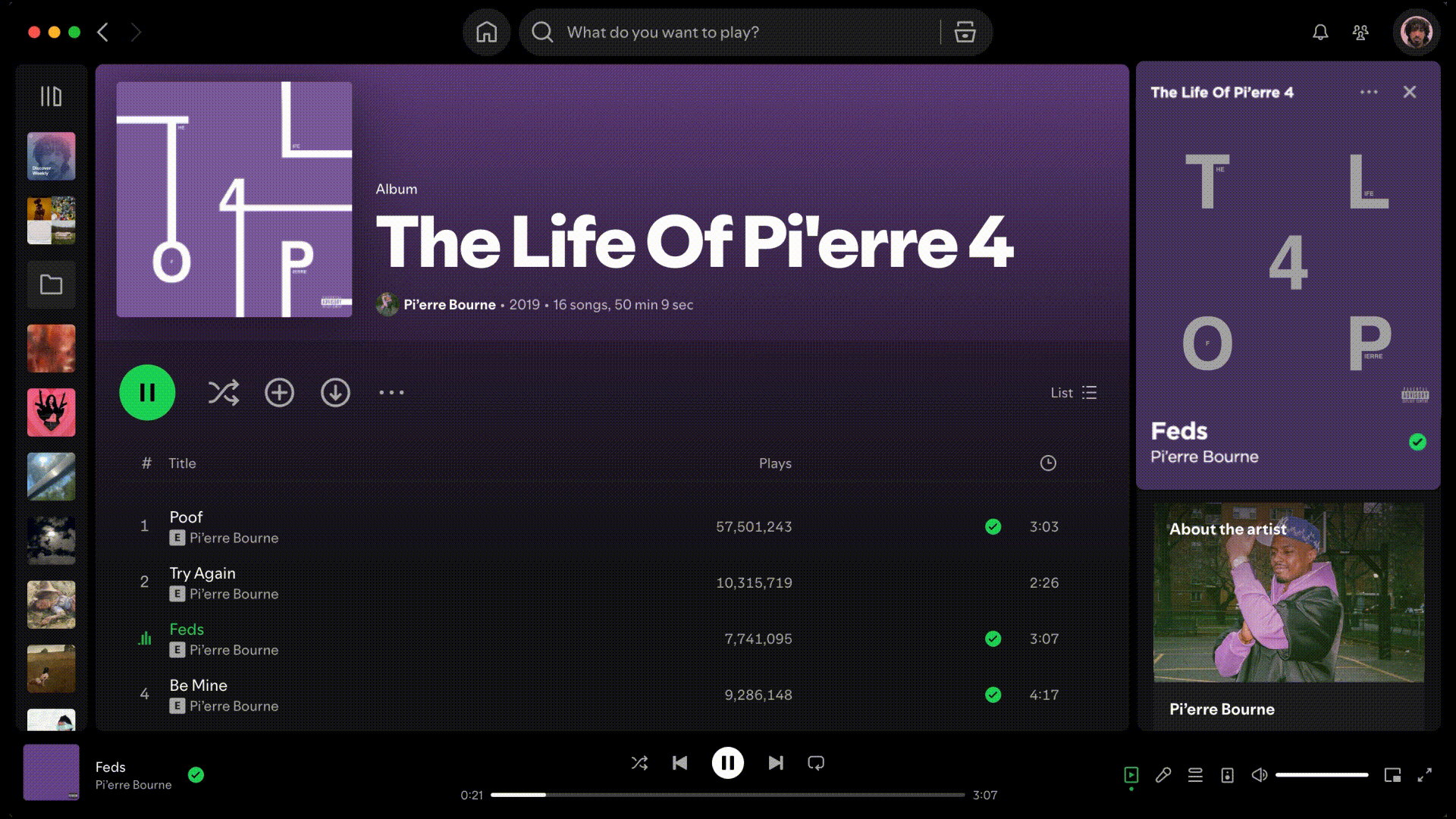Viewport: 1456px width, 819px height.
Task: Open the Queue icon in bottom bar
Action: 1195,775
